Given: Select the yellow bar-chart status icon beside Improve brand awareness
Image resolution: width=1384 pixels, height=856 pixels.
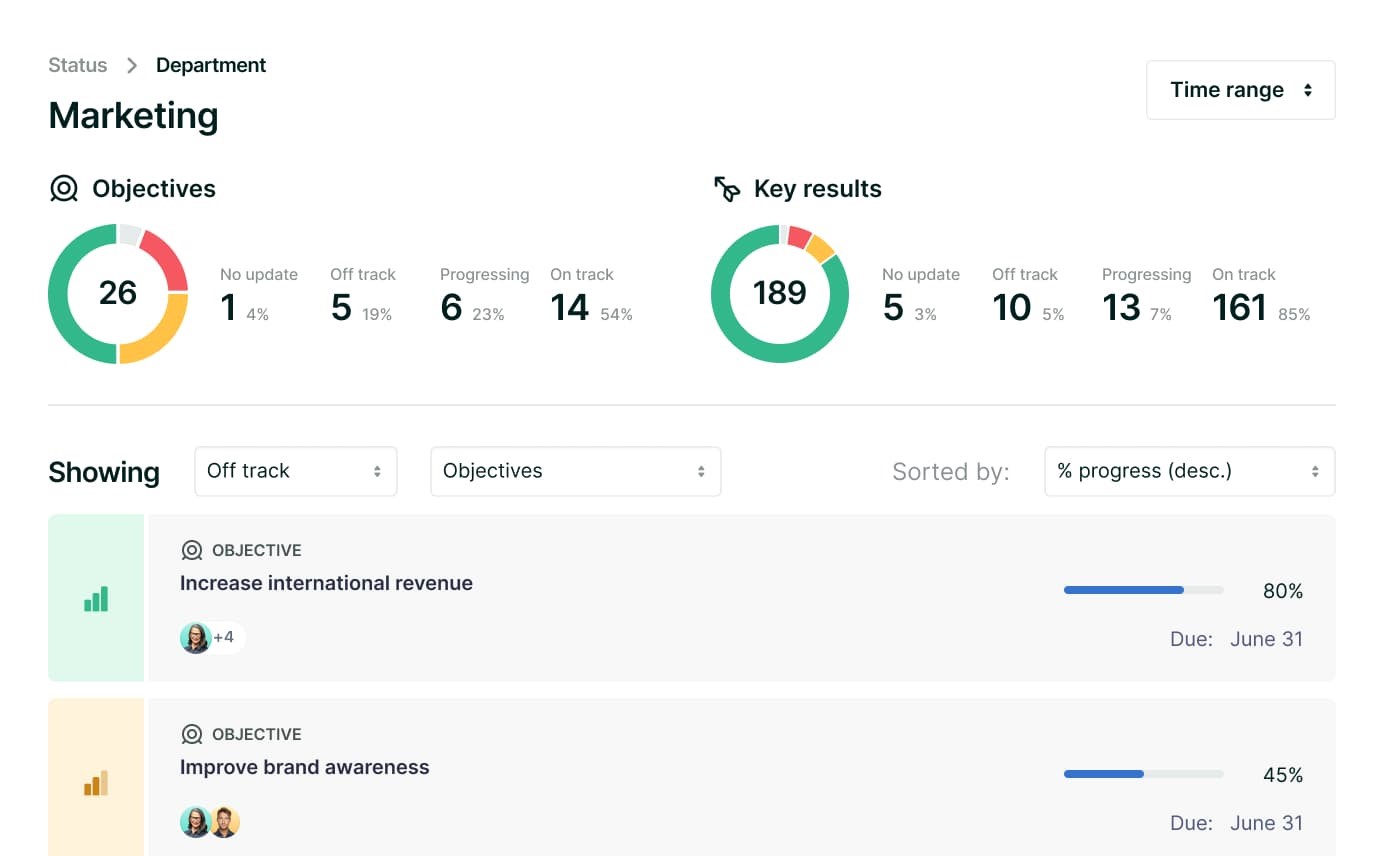Looking at the screenshot, I should tap(95, 781).
